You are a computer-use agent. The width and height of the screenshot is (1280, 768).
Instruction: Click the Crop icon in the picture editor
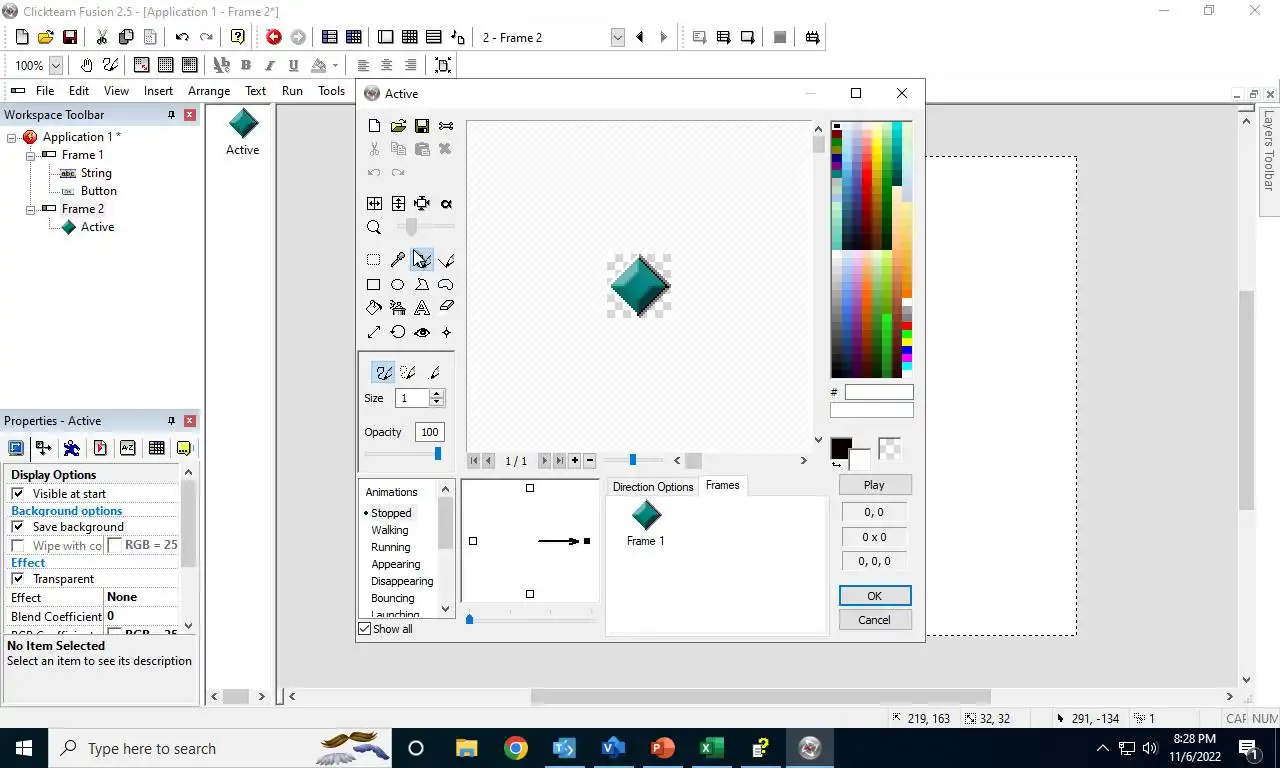422,203
